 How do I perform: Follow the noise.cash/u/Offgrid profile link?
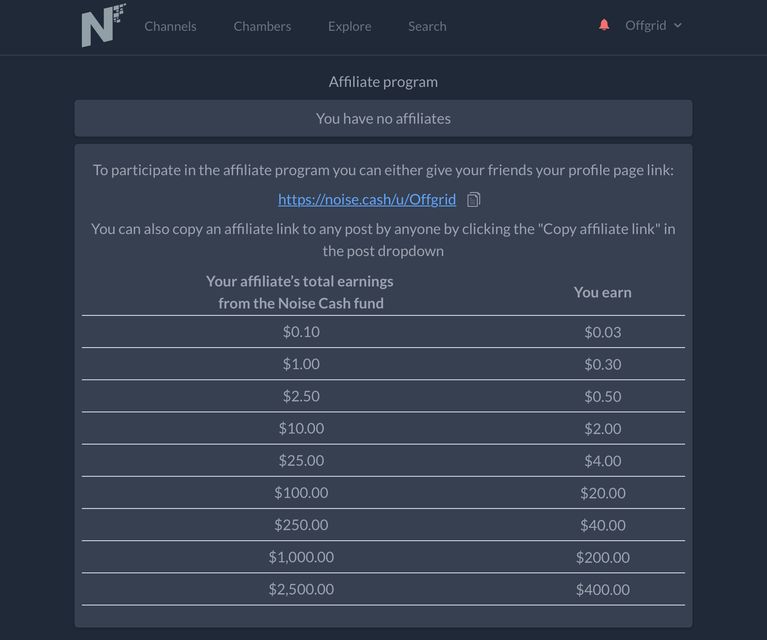[x=367, y=199]
